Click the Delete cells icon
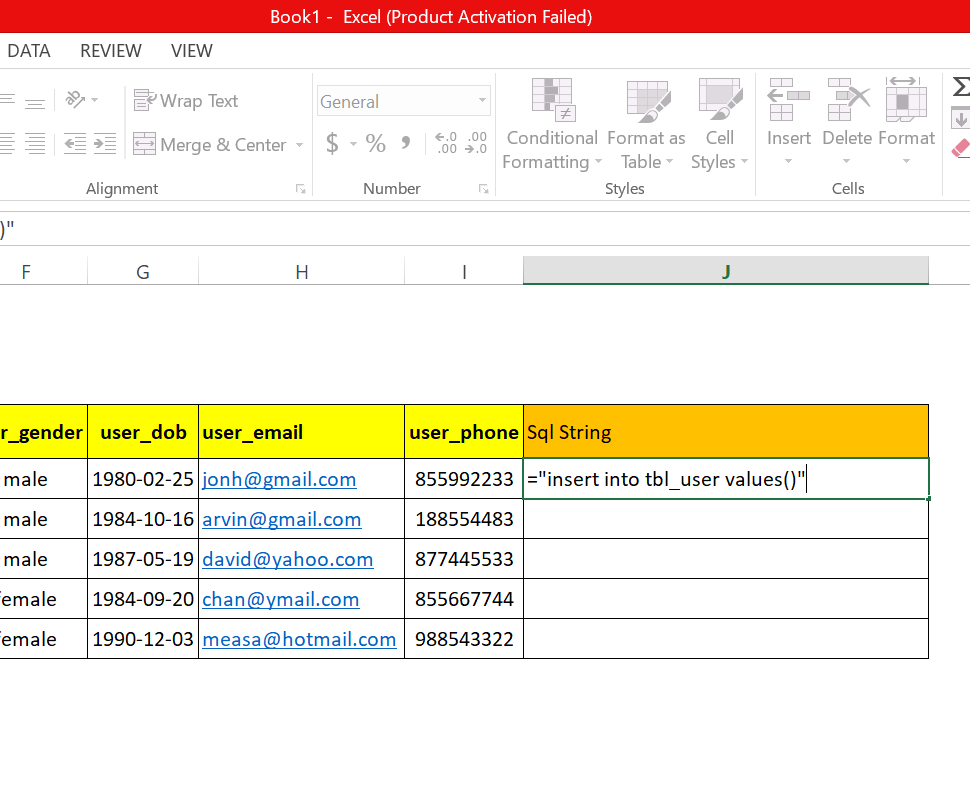The width and height of the screenshot is (970, 806). tap(849, 100)
